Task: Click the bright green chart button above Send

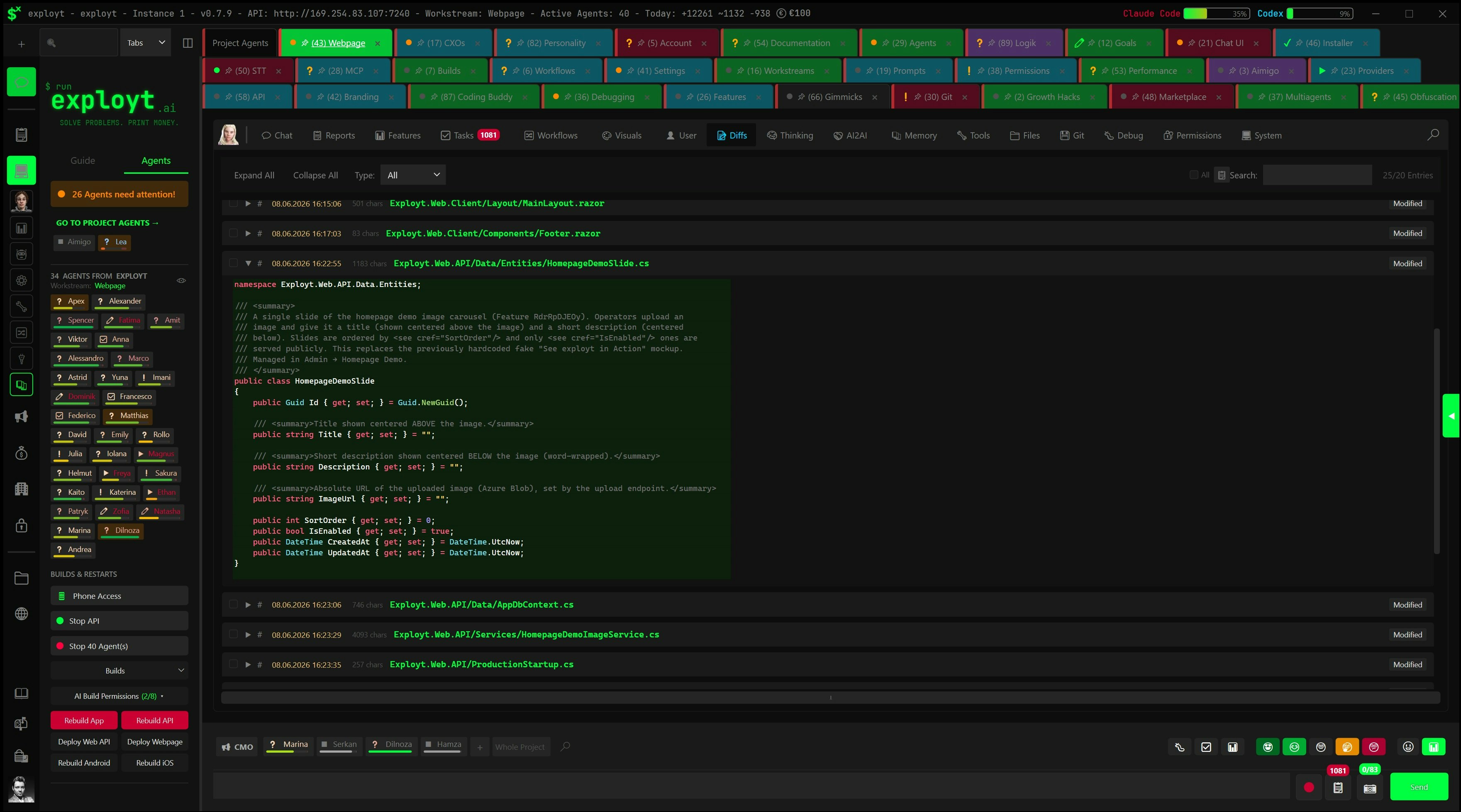Action: pyautogui.click(x=1434, y=747)
